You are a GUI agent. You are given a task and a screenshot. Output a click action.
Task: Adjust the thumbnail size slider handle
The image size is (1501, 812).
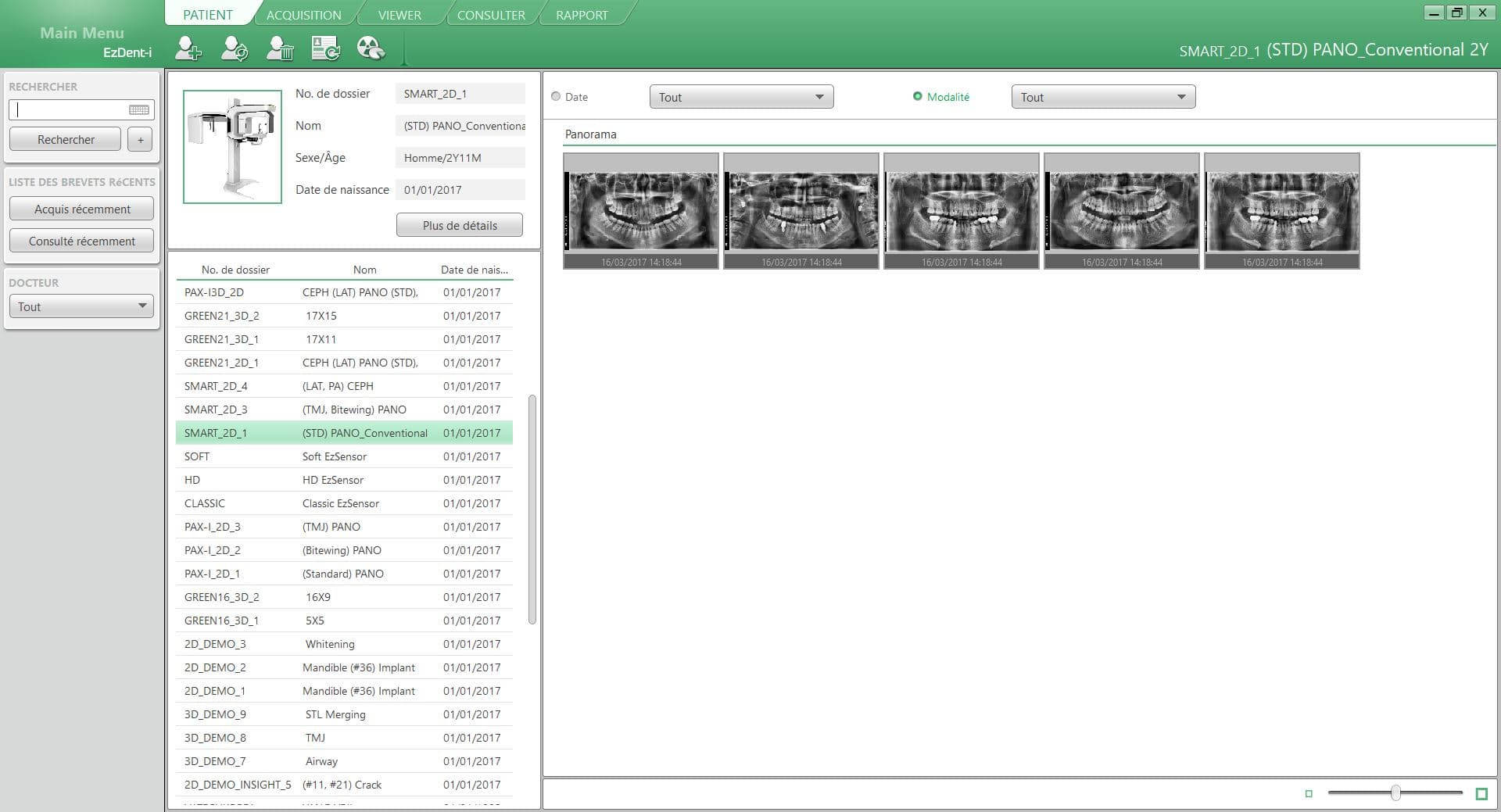1395,793
